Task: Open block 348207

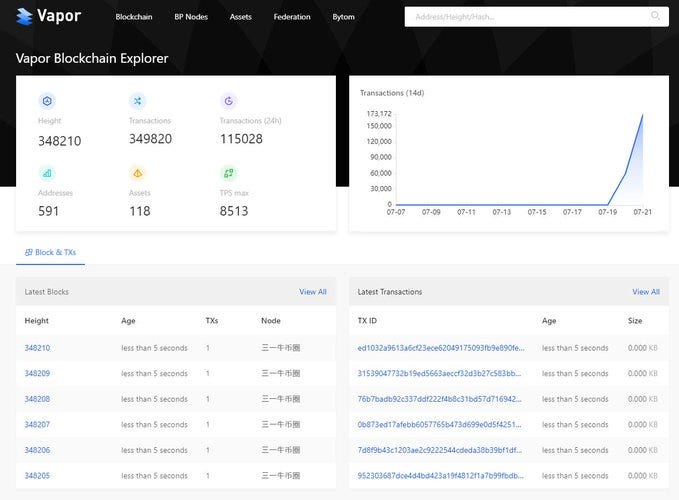Action: tap(37, 424)
